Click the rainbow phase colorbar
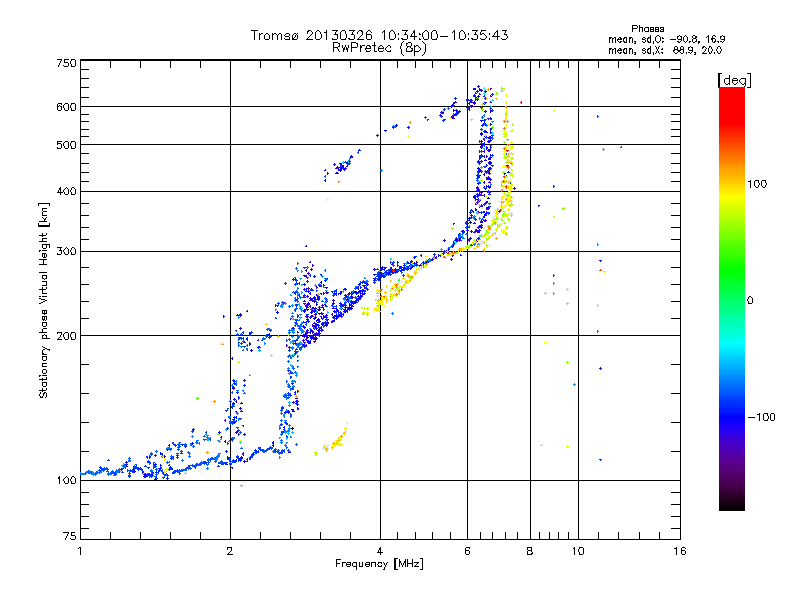This screenshot has height=600, width=800. coord(732,298)
